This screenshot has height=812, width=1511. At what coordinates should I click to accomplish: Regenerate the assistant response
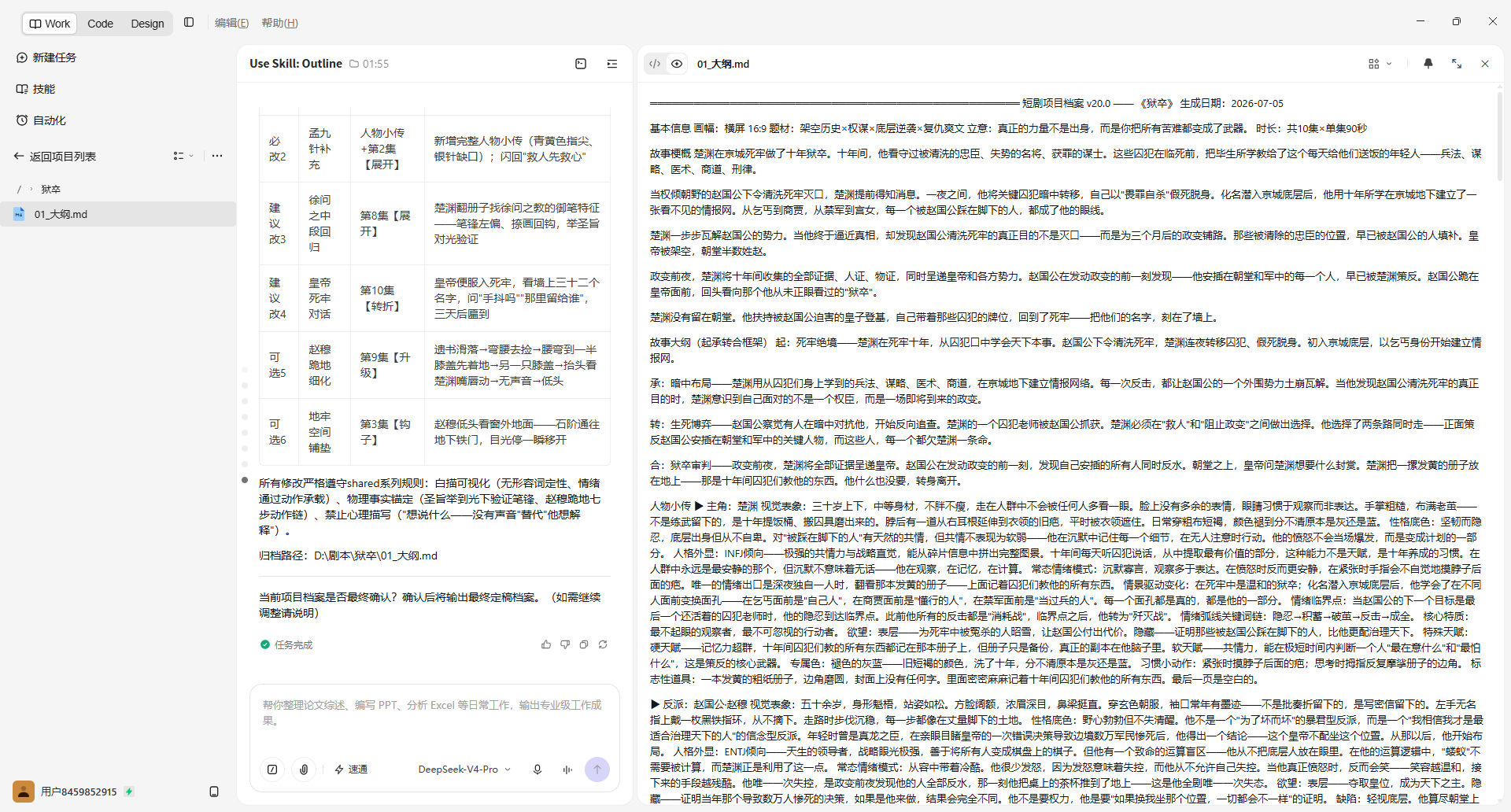coord(603,644)
